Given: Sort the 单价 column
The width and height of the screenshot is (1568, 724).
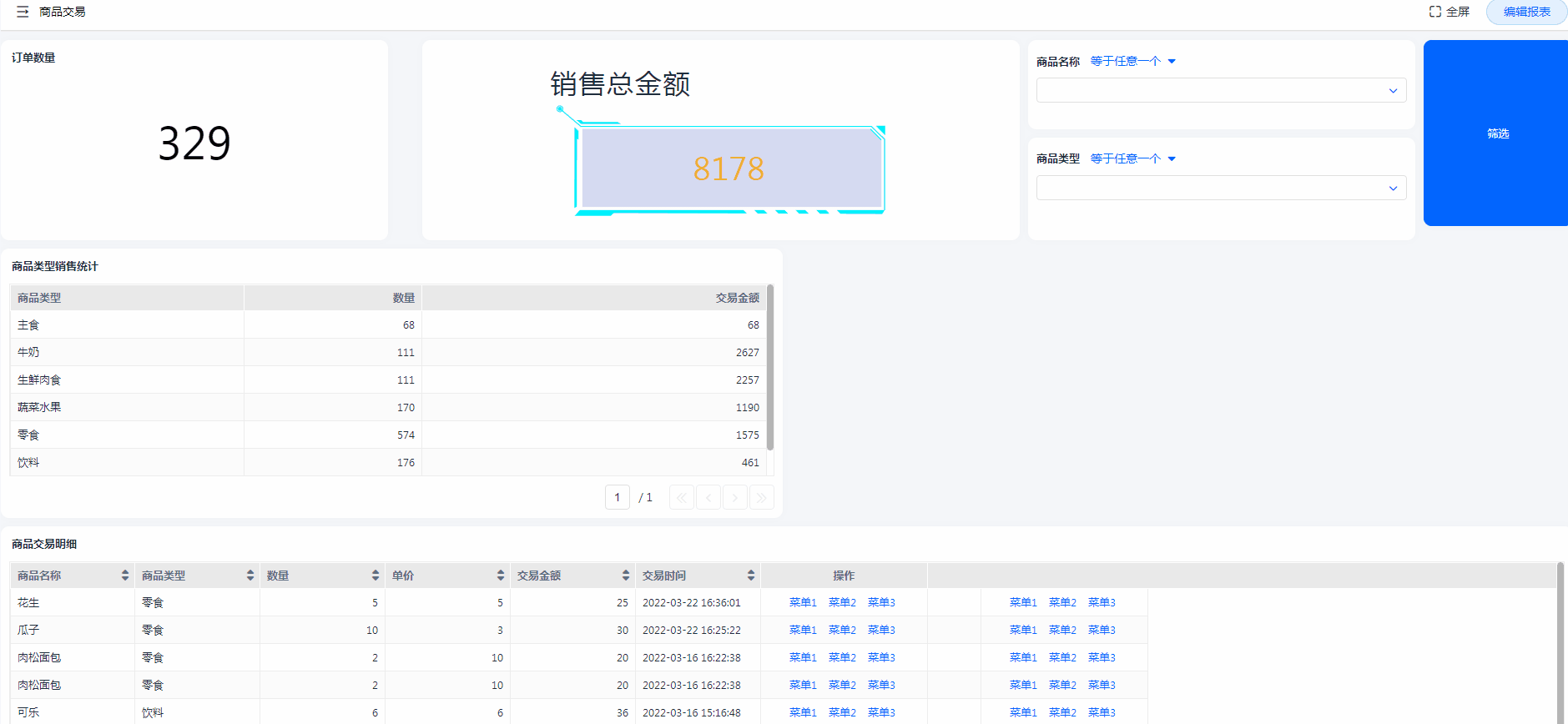Looking at the screenshot, I should click(501, 576).
